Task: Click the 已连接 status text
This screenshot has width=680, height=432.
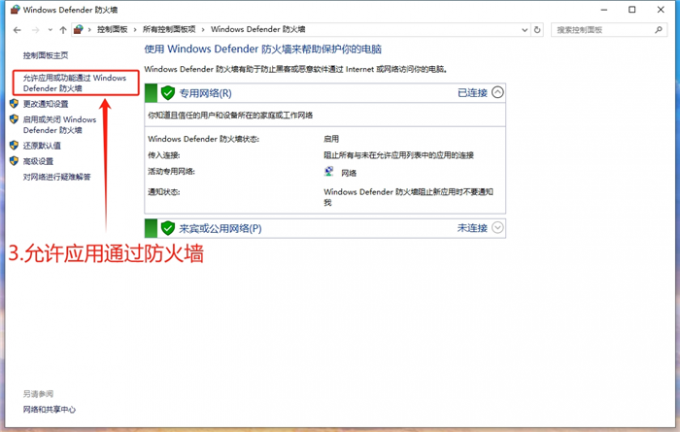Action: pyautogui.click(x=472, y=93)
